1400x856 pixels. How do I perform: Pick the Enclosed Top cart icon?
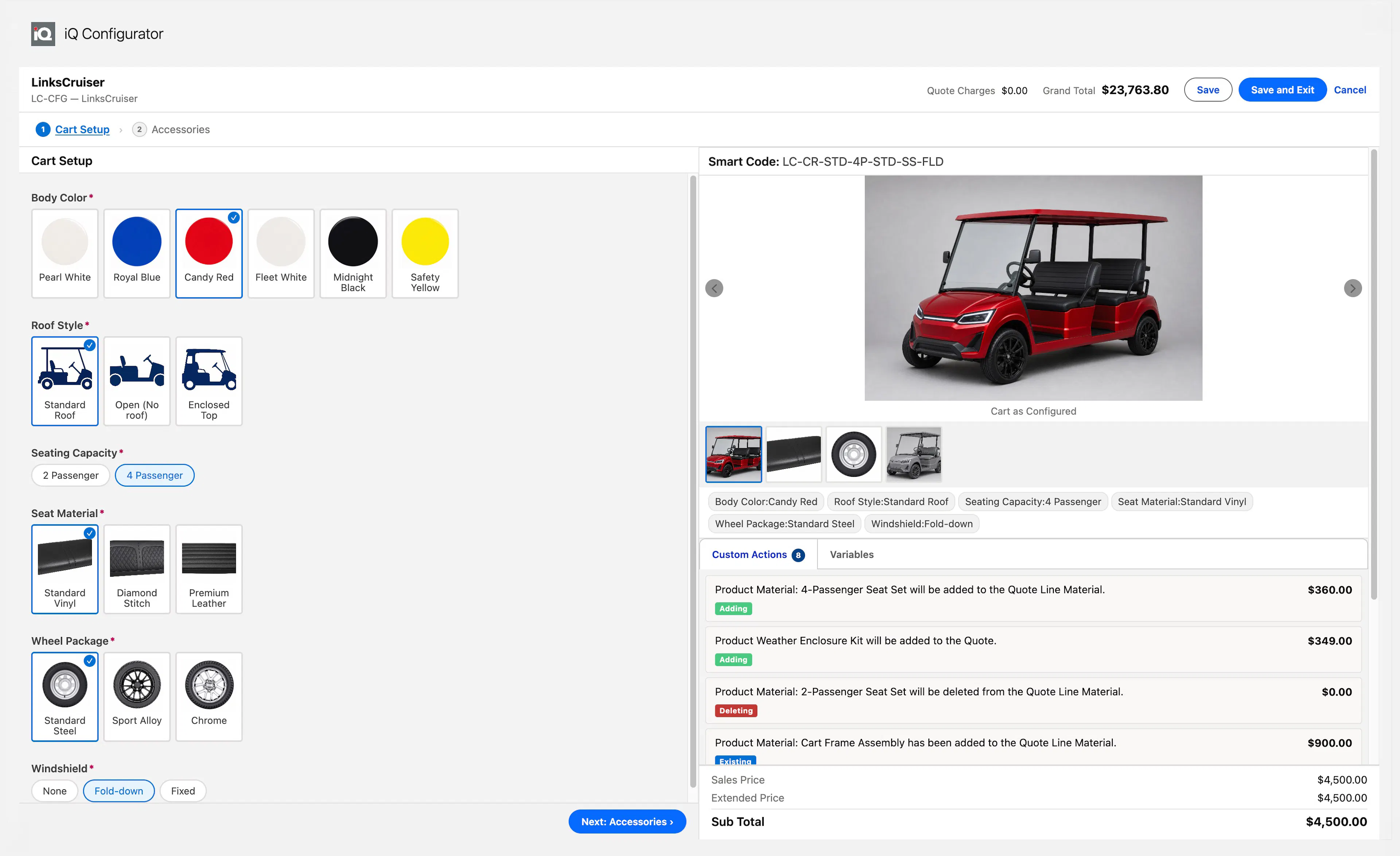click(209, 381)
